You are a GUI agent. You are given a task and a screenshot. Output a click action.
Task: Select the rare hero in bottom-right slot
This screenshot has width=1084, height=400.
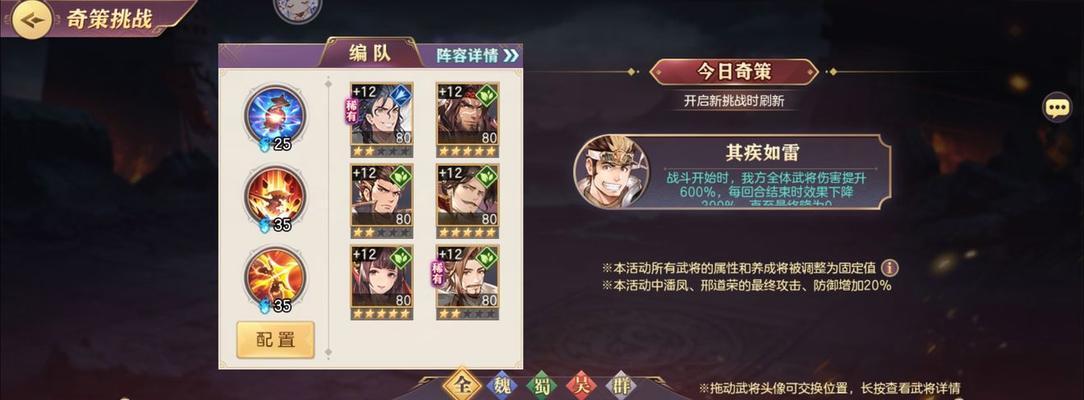467,283
